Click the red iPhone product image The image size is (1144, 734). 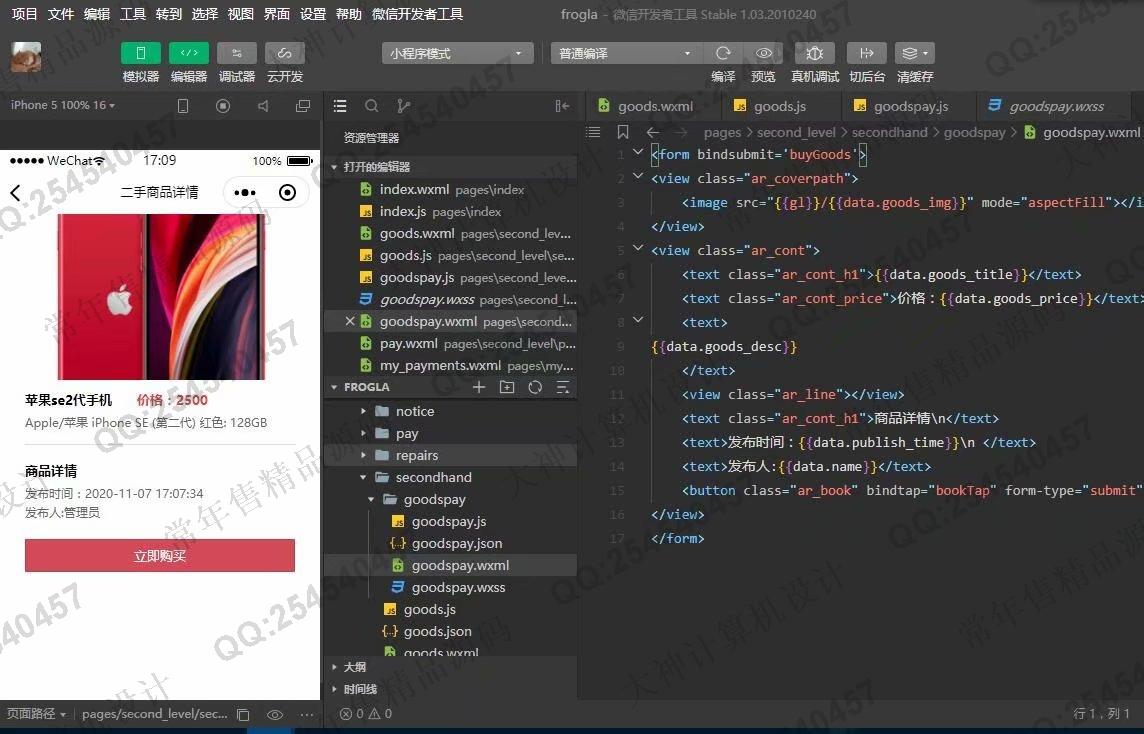(161, 296)
